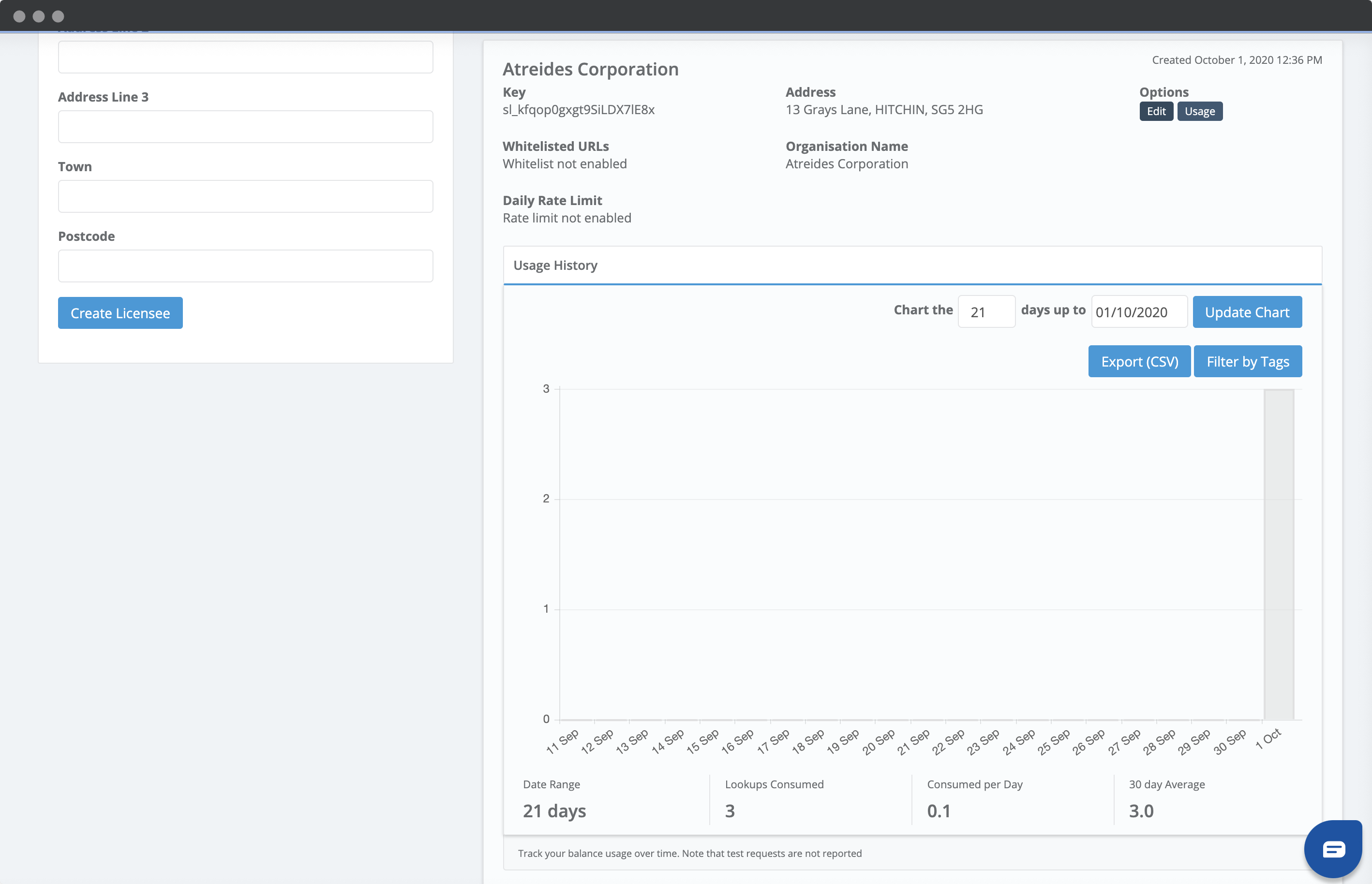Screen dimensions: 1372x884
Task: Select the 30 day Average value 3.0
Action: point(1141,810)
